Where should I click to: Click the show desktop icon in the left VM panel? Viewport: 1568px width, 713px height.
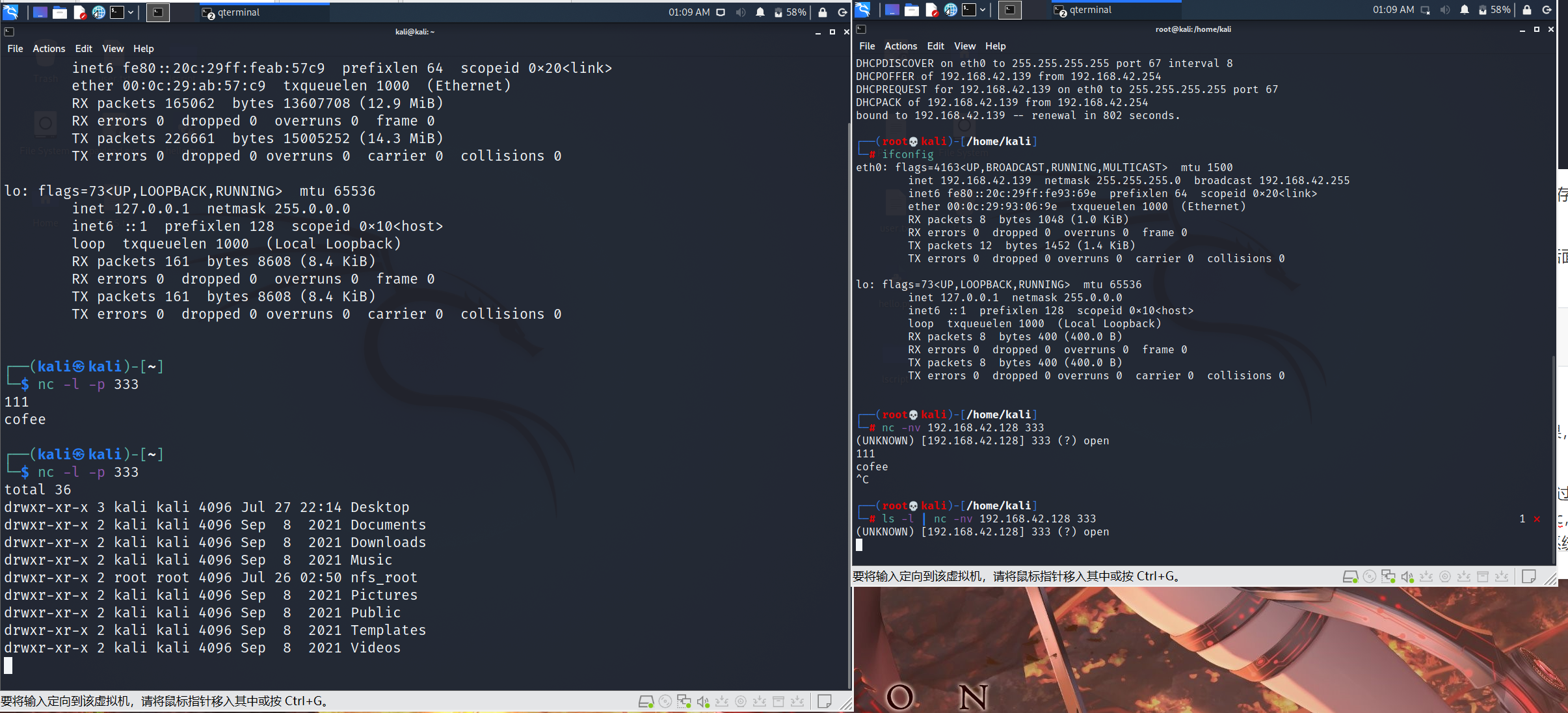(x=40, y=12)
